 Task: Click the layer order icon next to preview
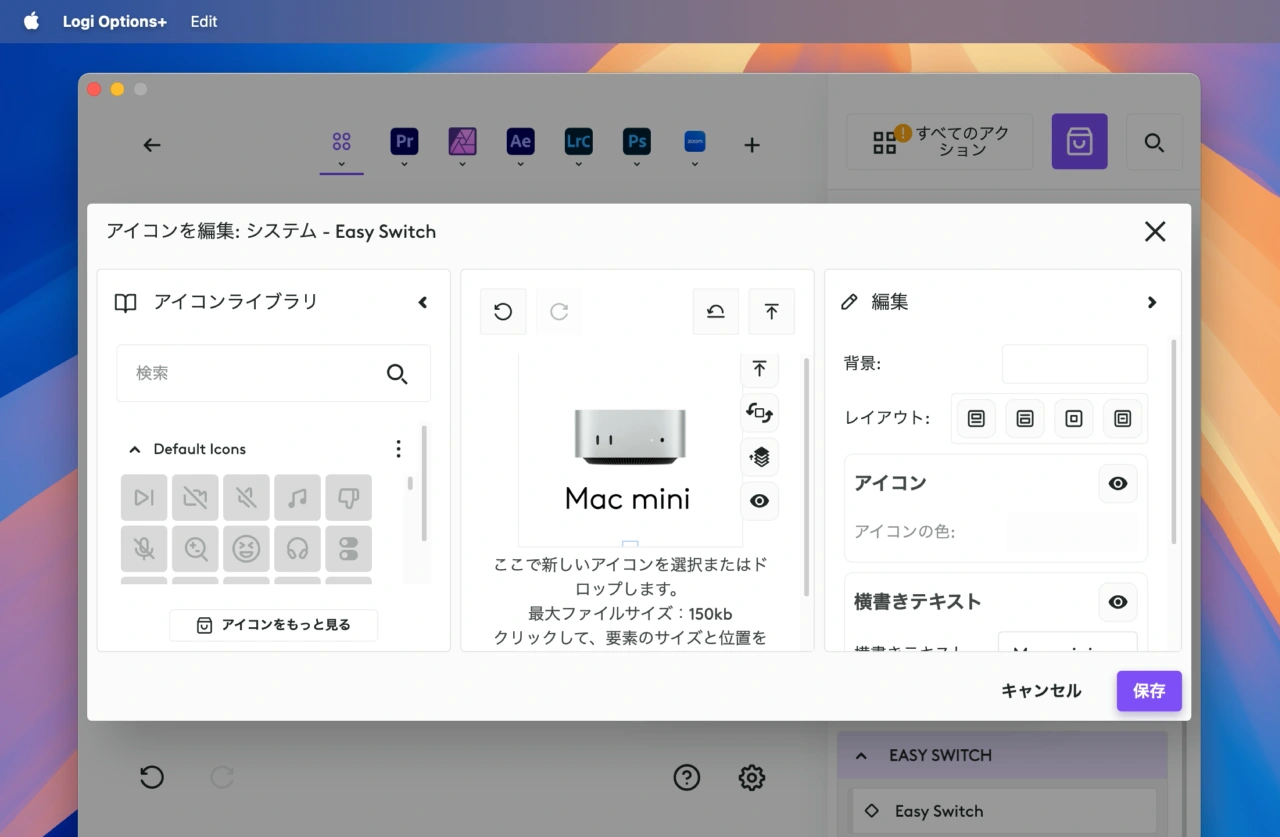[759, 457]
